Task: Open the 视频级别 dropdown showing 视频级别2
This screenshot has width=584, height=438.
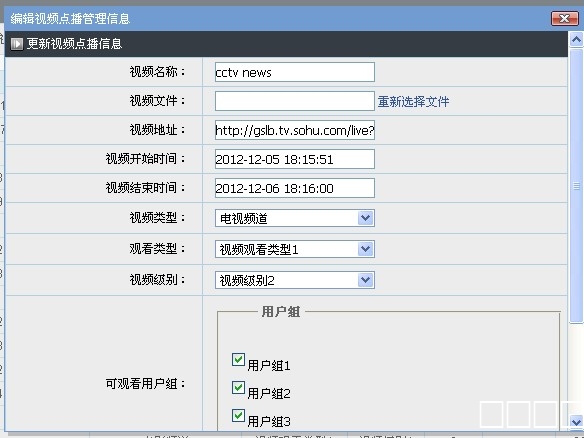Action: (295, 280)
